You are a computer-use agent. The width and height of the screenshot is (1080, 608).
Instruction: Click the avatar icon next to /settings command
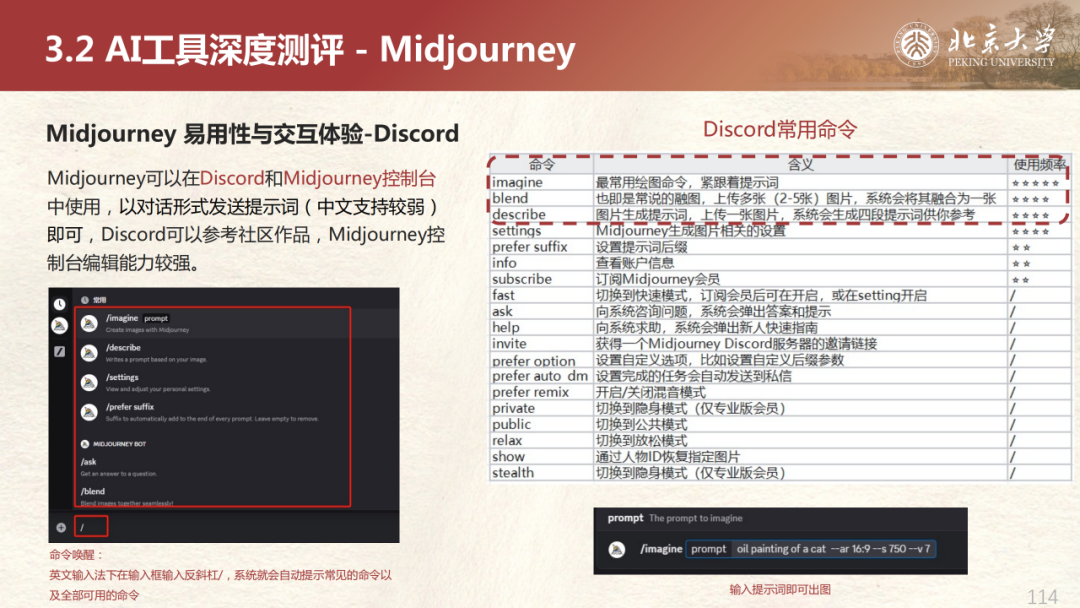[89, 382]
